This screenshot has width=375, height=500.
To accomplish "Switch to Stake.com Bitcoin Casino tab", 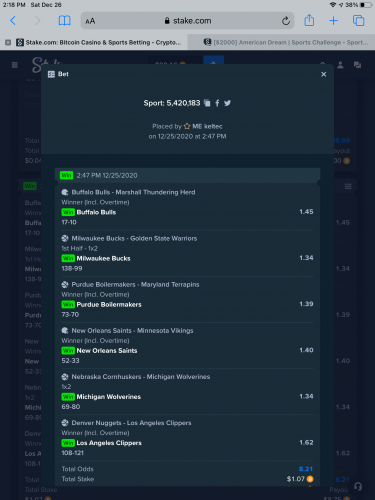I will coord(98,42).
